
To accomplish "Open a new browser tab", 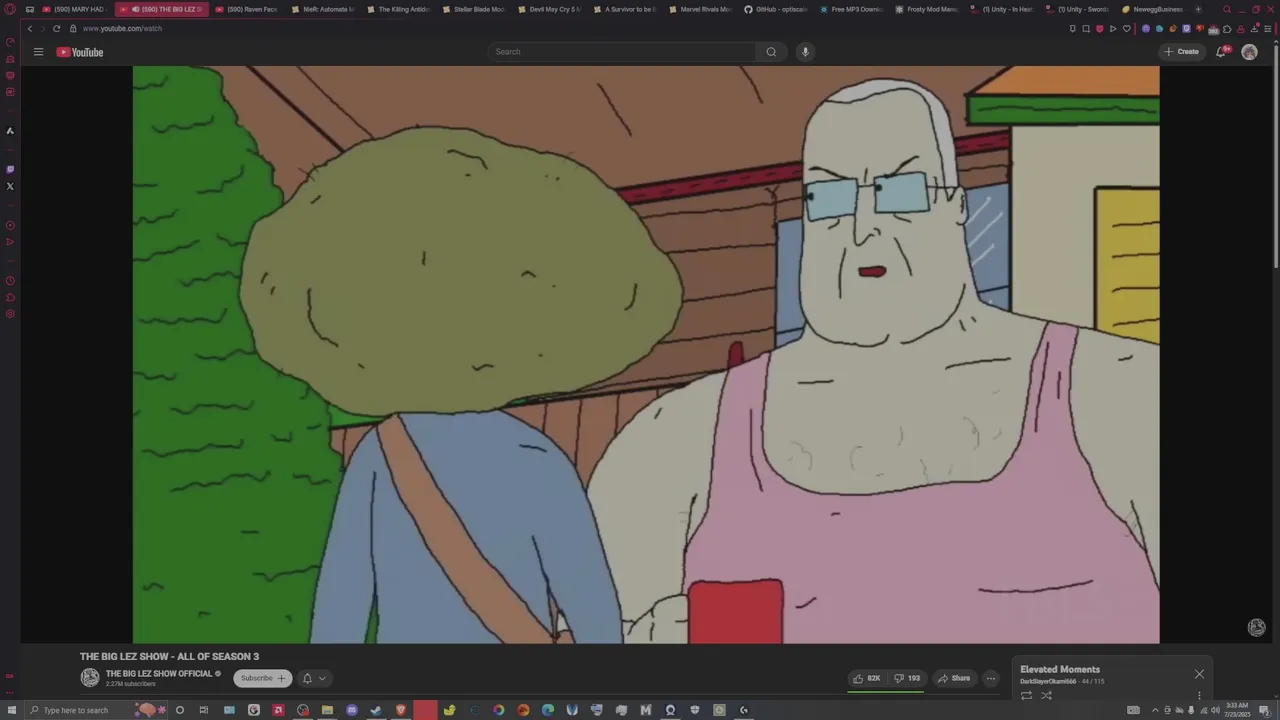I will coord(1198,9).
